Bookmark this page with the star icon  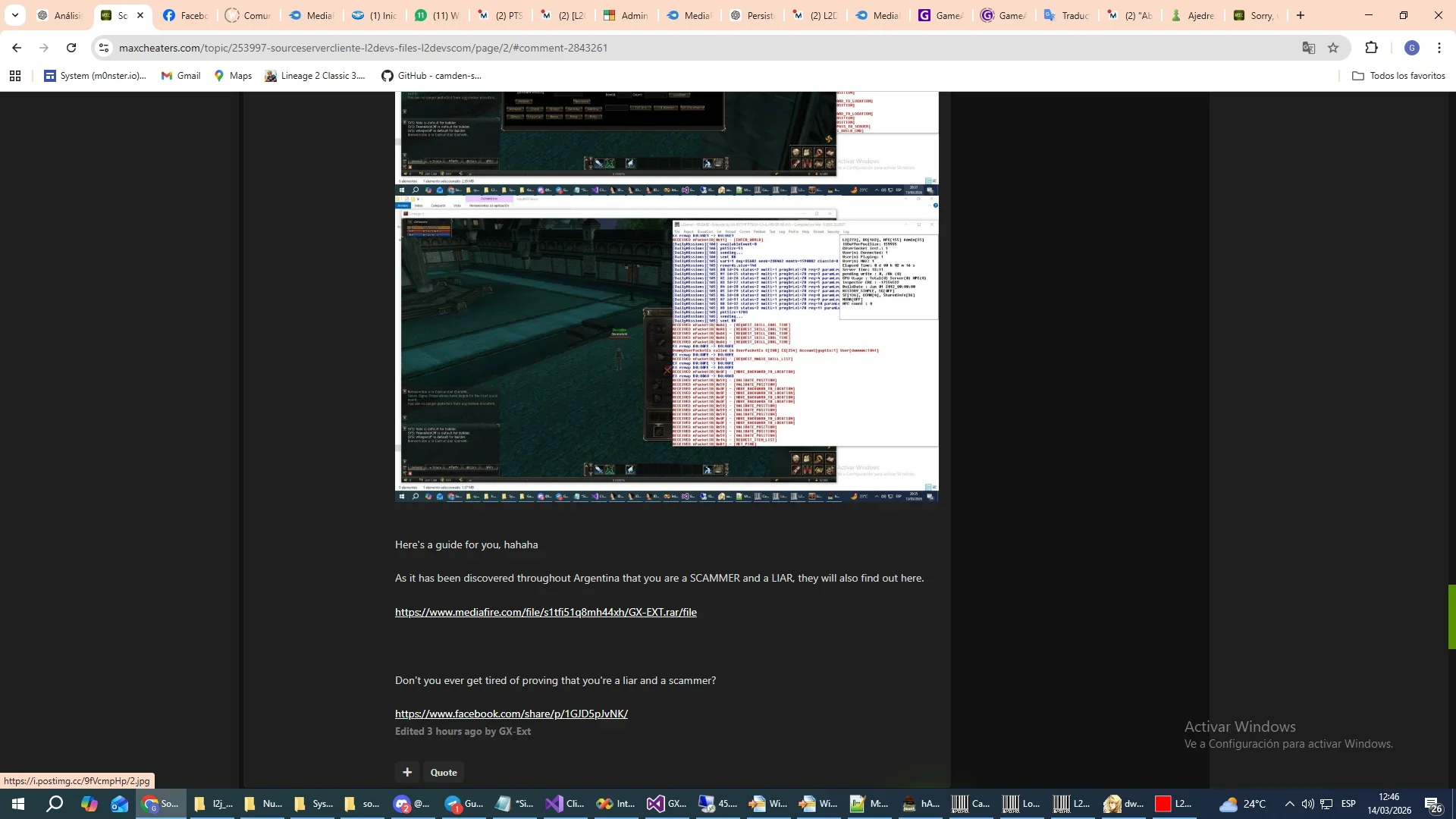(1333, 48)
